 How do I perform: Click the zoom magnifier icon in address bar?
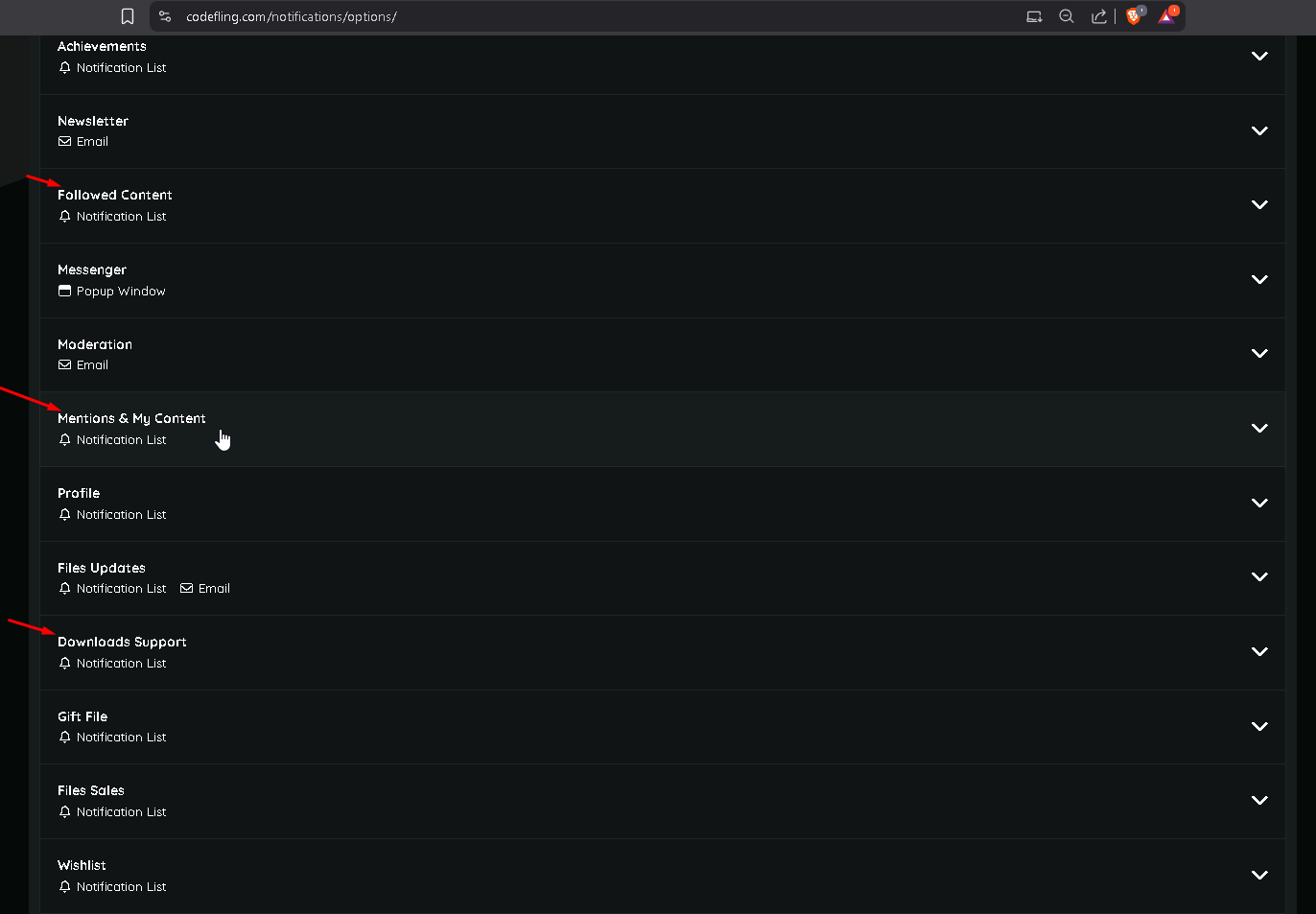[1066, 16]
